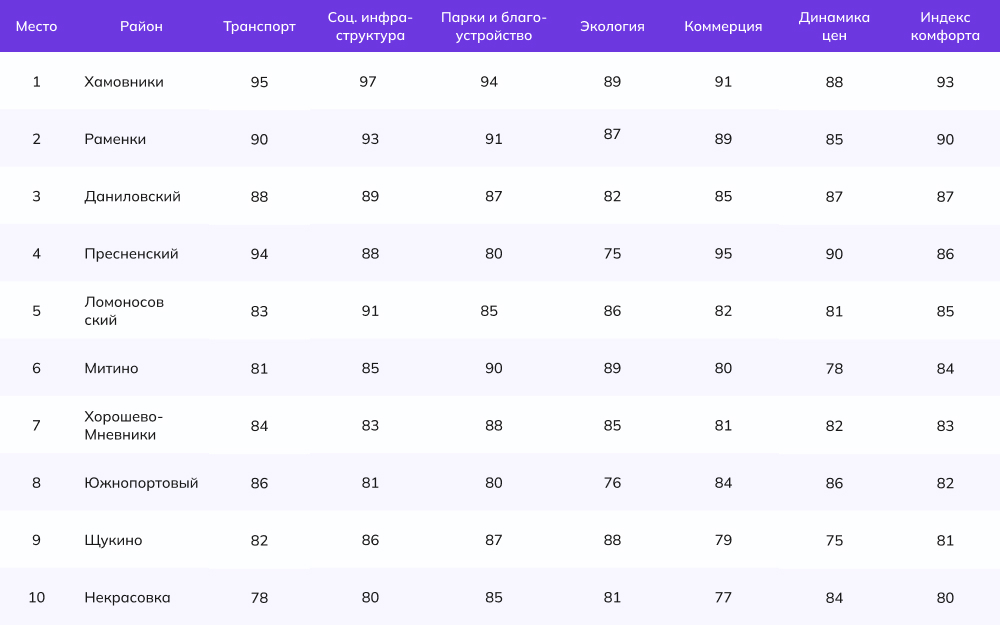The height and width of the screenshot is (625, 1000).
Task: Select the Экология column header
Action: (612, 27)
